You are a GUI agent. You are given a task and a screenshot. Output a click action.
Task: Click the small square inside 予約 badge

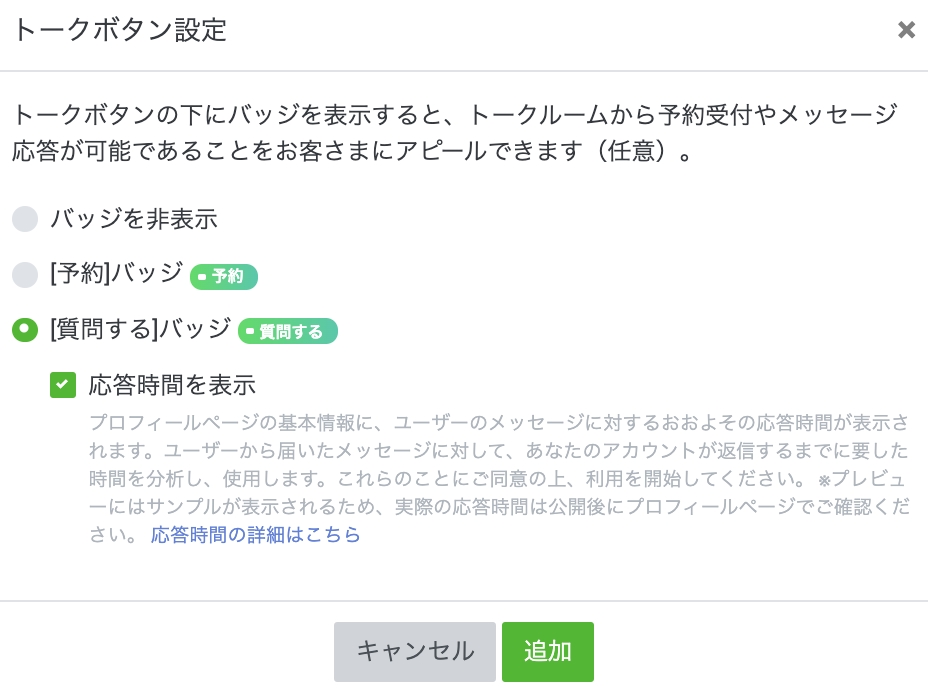(x=204, y=277)
